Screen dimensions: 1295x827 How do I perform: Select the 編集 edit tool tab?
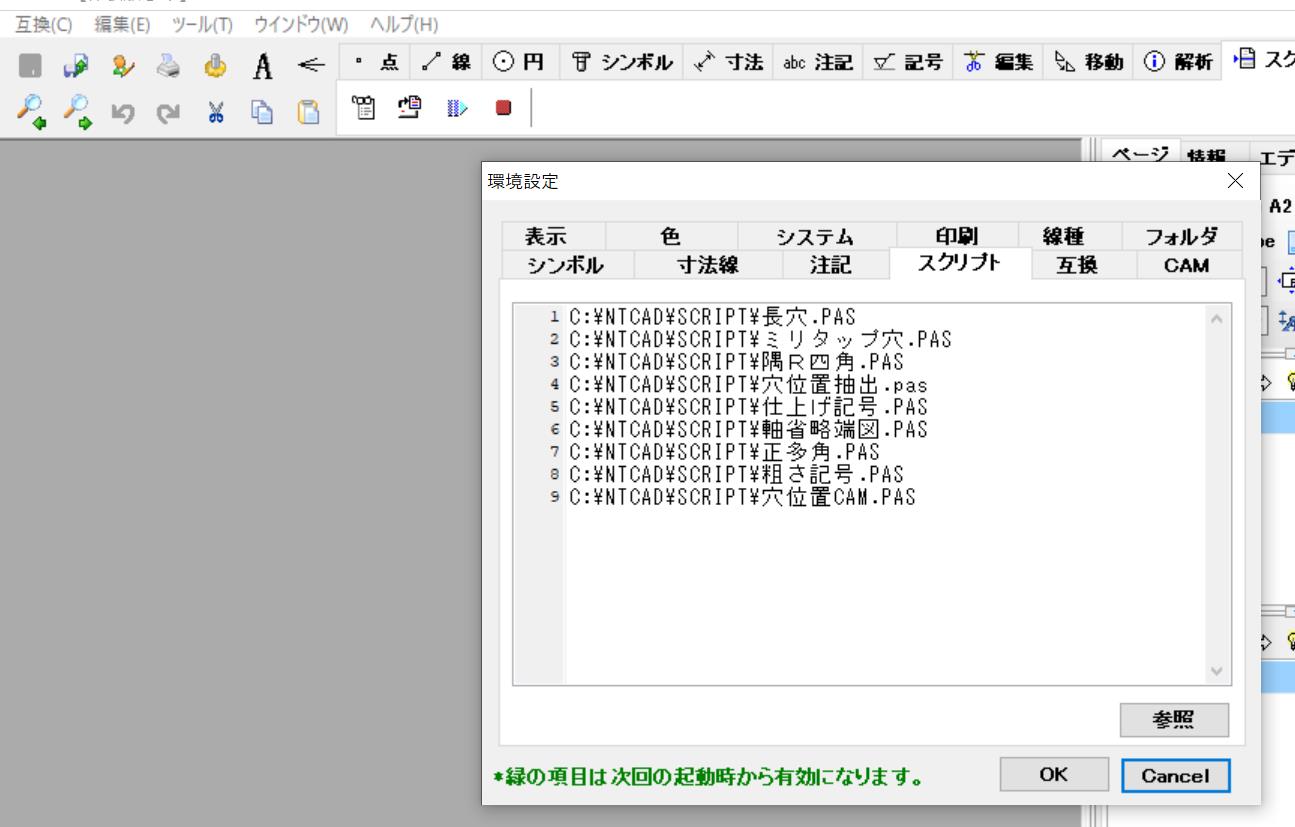point(999,63)
